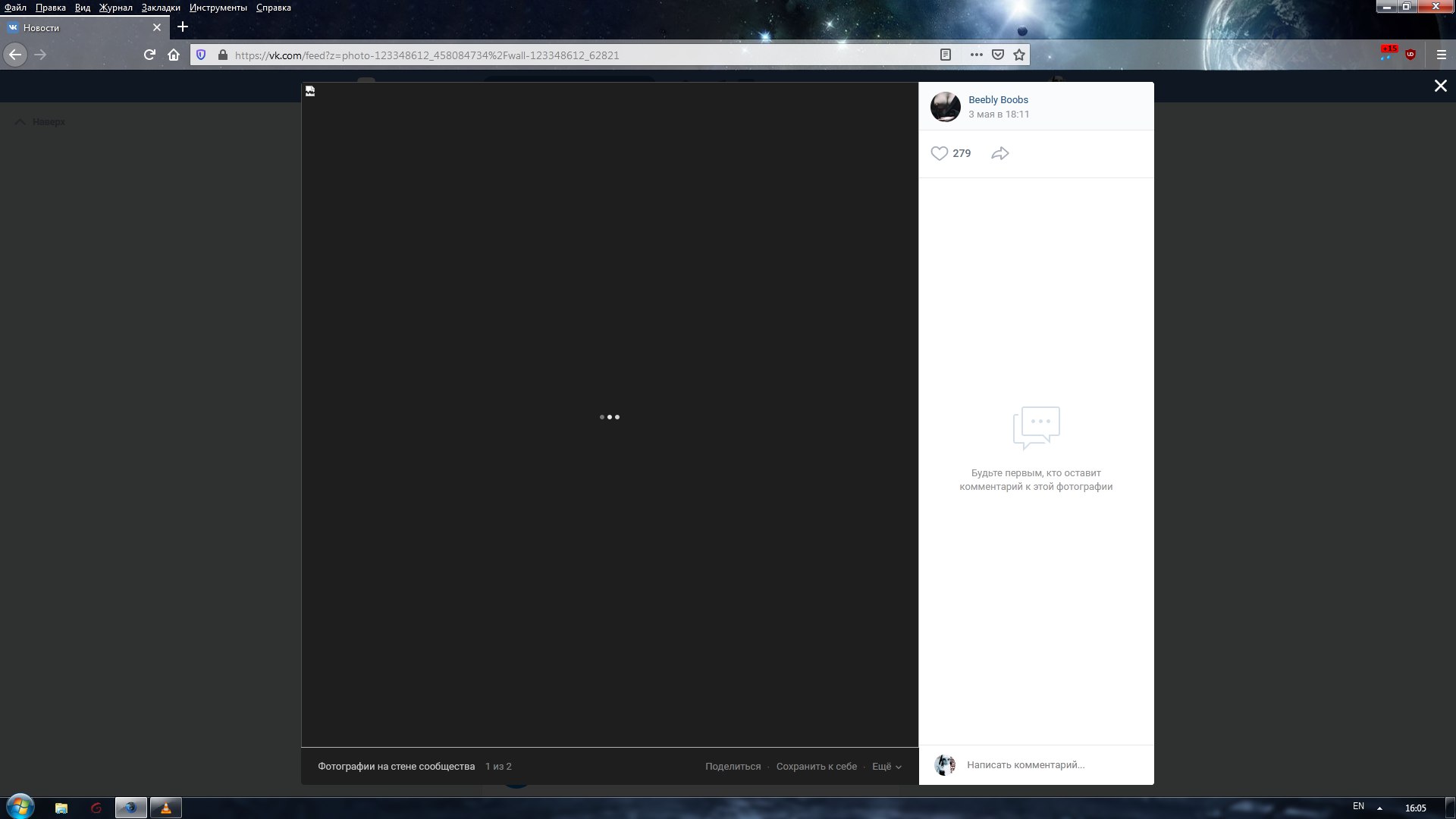Click the broken image icon in viewer
Image resolution: width=1456 pixels, height=819 pixels.
(310, 91)
